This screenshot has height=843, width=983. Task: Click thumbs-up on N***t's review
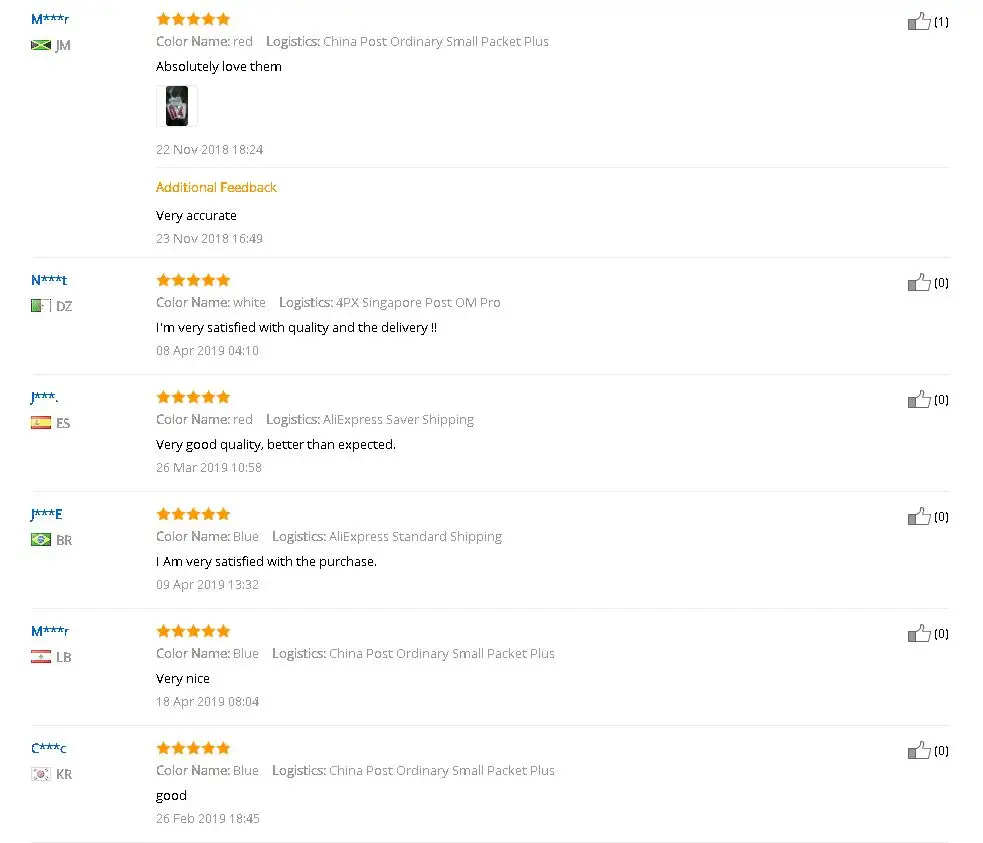click(x=919, y=282)
